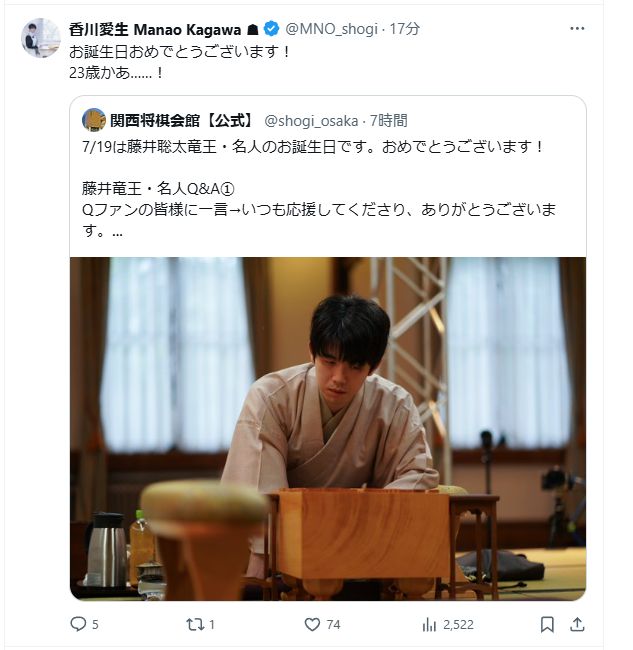The image size is (633, 650).
Task: Share the post via upload icon
Action: (577, 624)
